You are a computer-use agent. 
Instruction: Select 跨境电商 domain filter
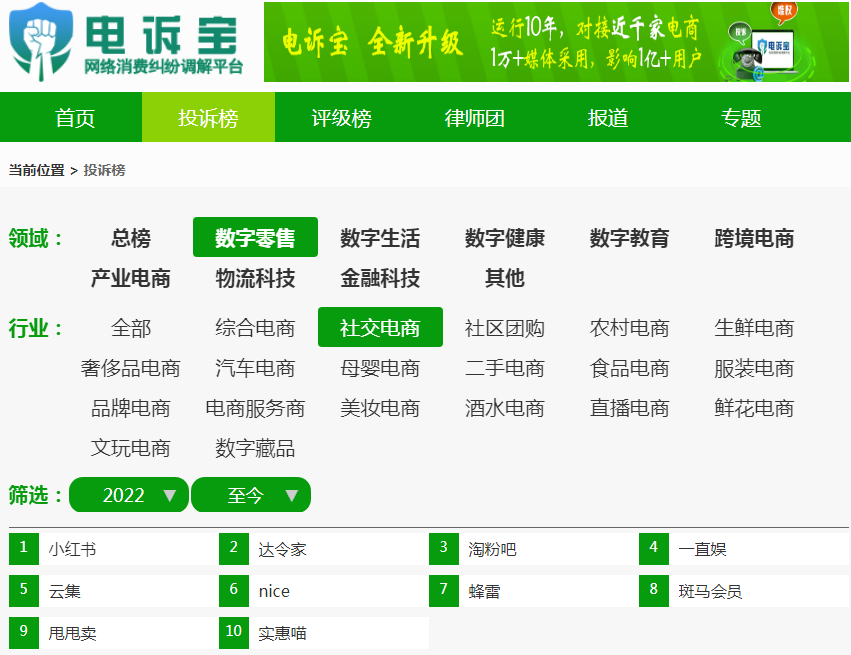point(754,238)
